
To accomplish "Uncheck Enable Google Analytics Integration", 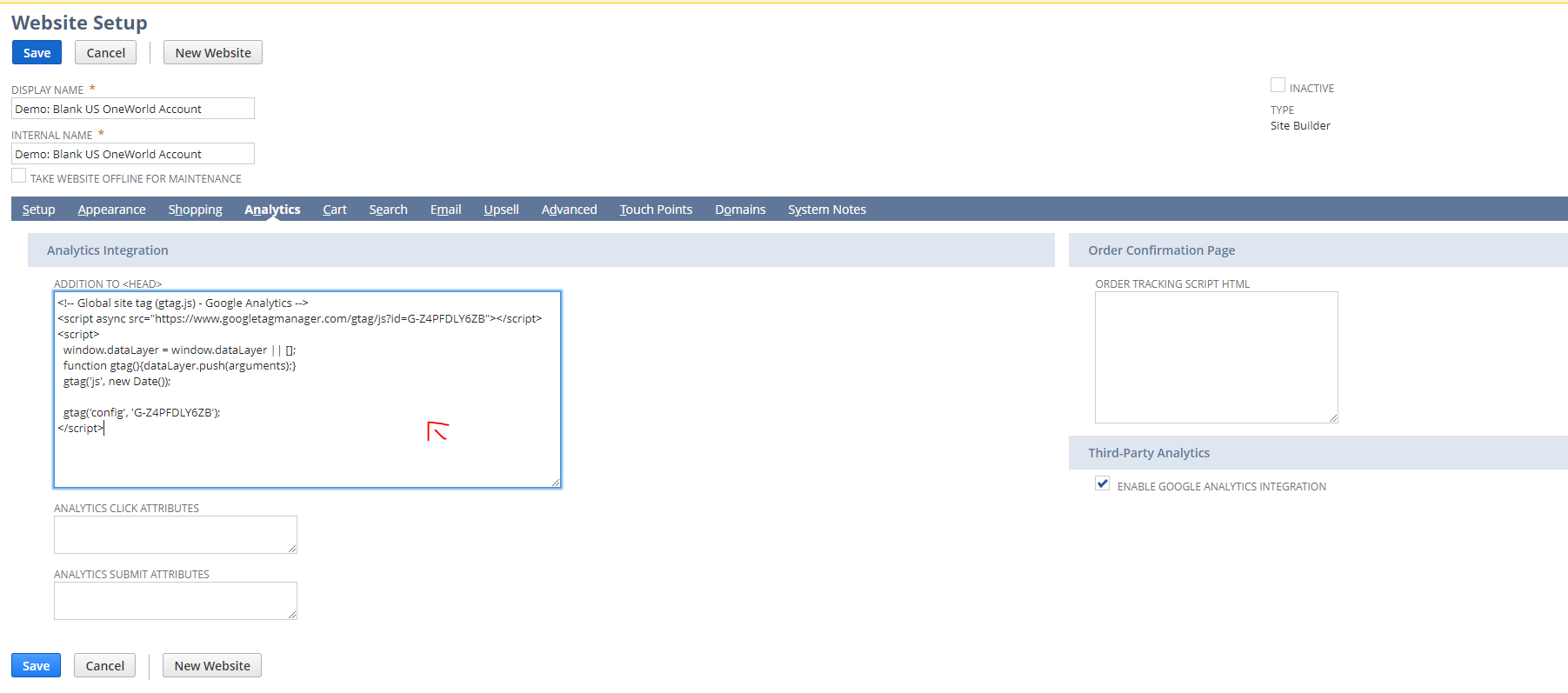I will pyautogui.click(x=1103, y=483).
